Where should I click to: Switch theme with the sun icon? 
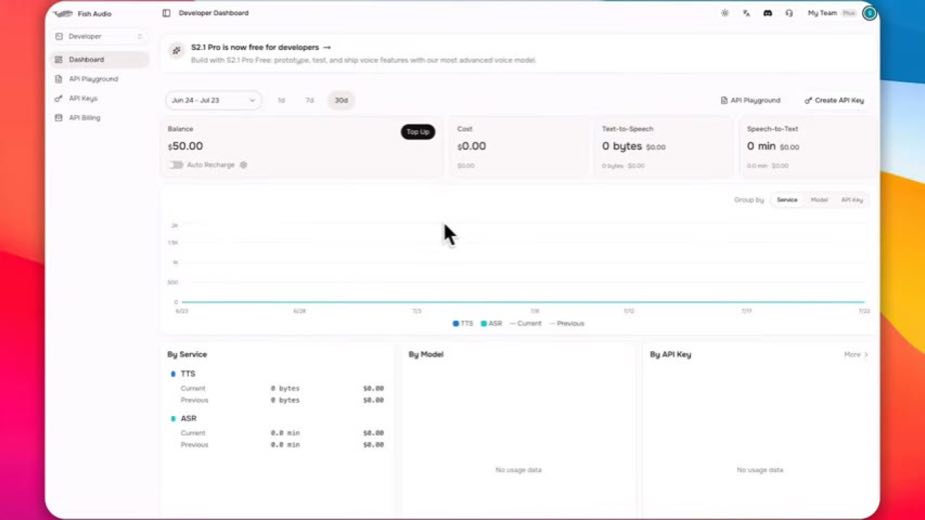tap(724, 13)
